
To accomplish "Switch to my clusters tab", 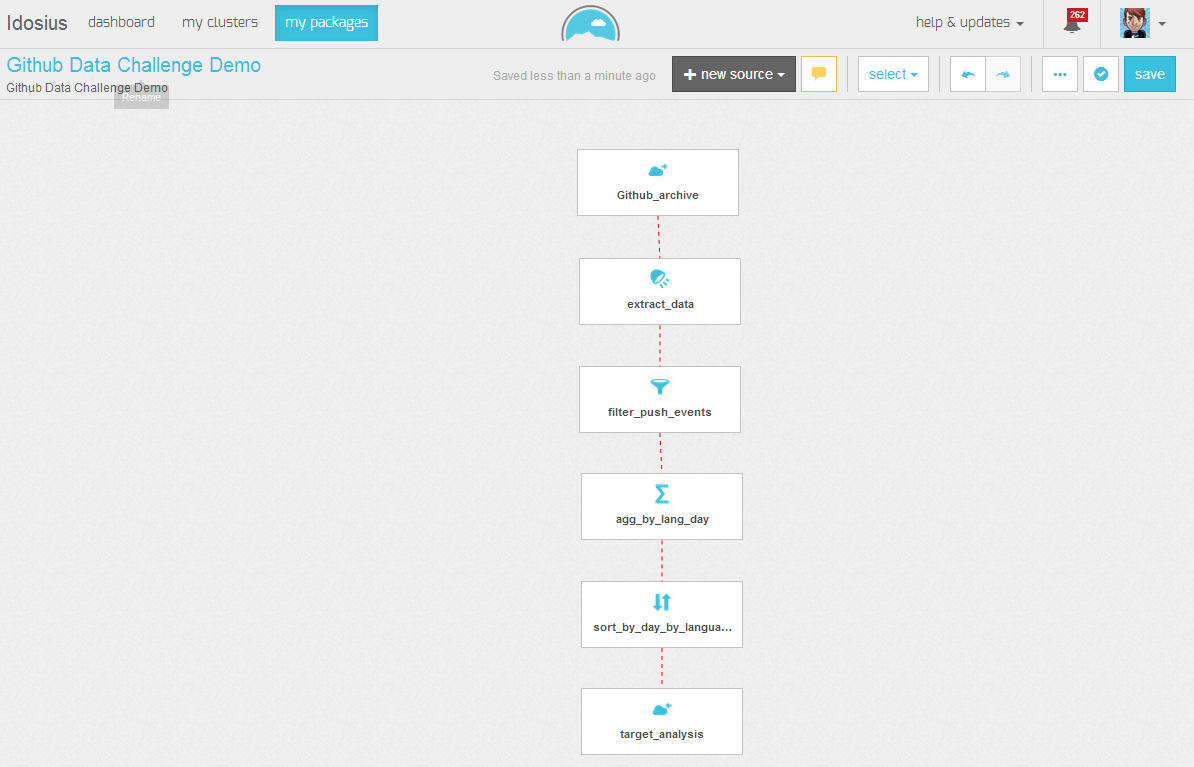I will 219,22.
